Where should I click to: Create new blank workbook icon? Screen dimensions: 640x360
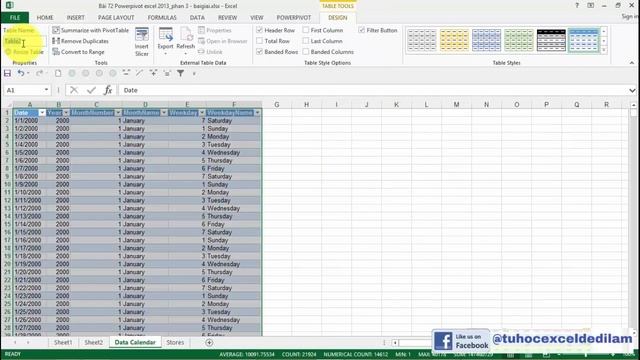coord(58,73)
